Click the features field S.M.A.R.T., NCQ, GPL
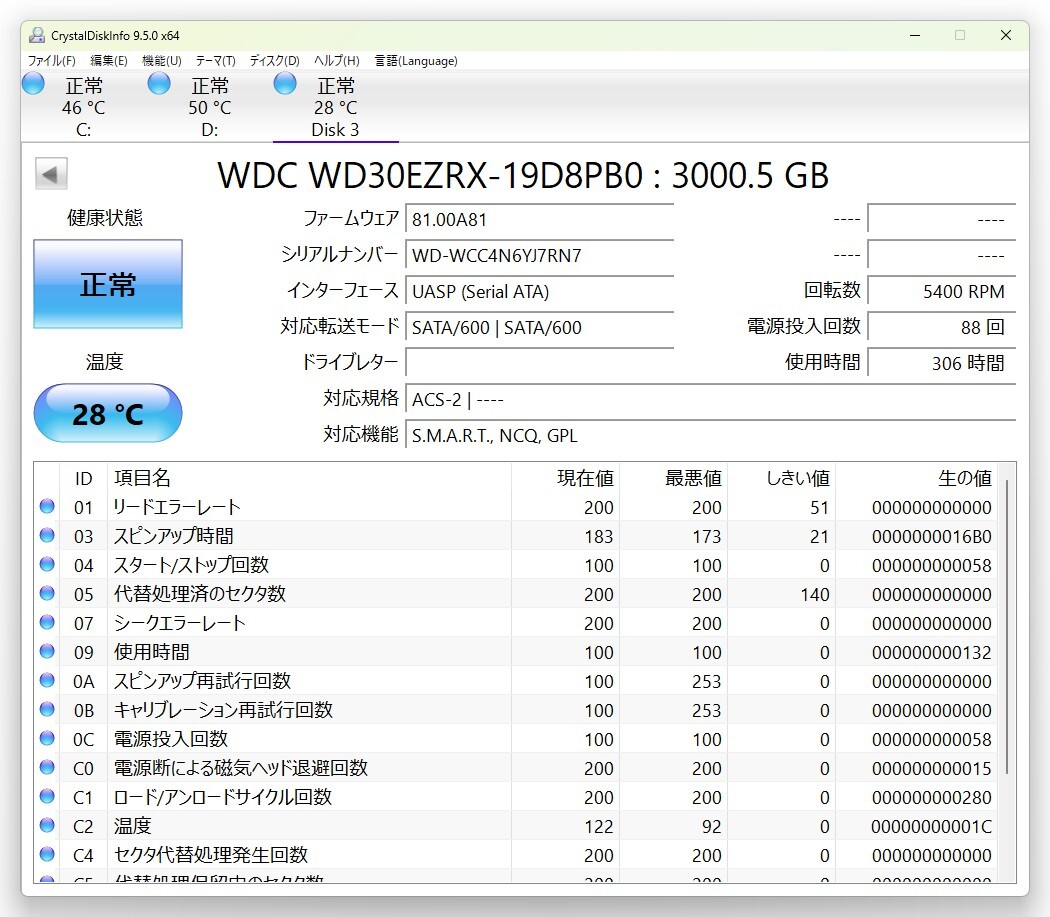Viewport: 1050px width, 917px height. pos(710,435)
